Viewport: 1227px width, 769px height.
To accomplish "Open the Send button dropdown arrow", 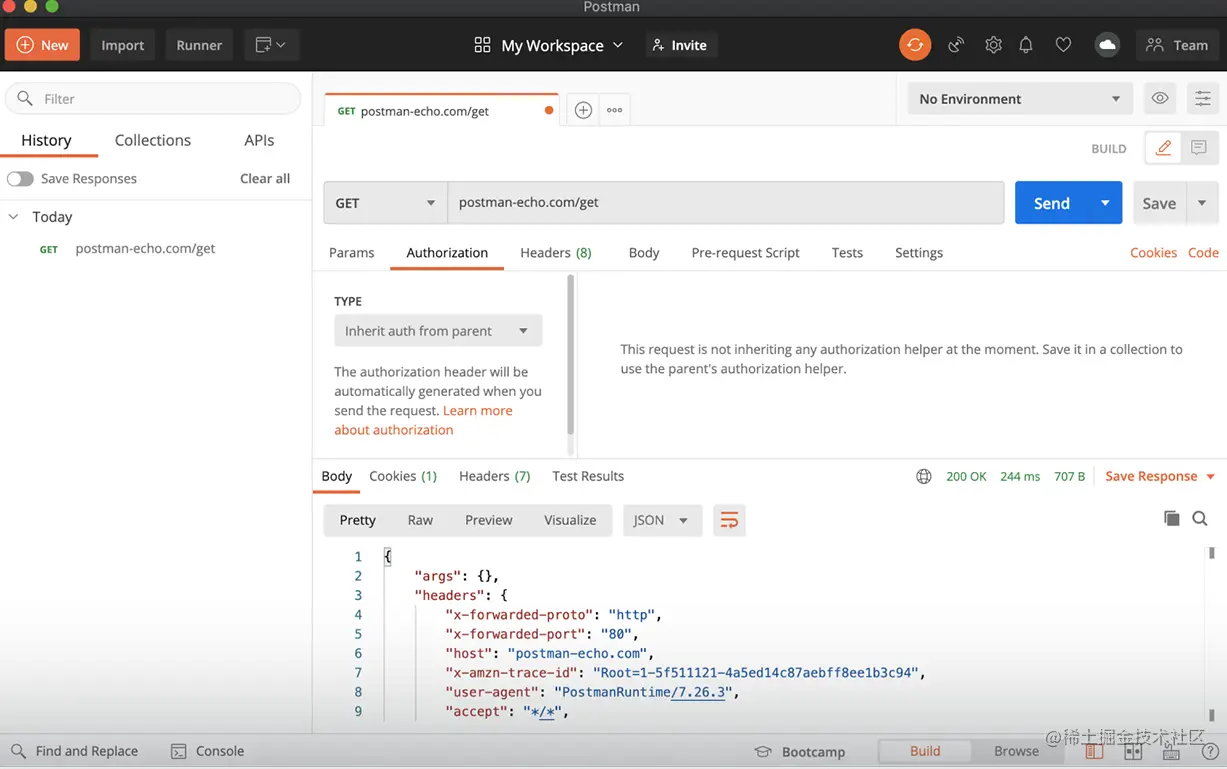I will pyautogui.click(x=1105, y=202).
